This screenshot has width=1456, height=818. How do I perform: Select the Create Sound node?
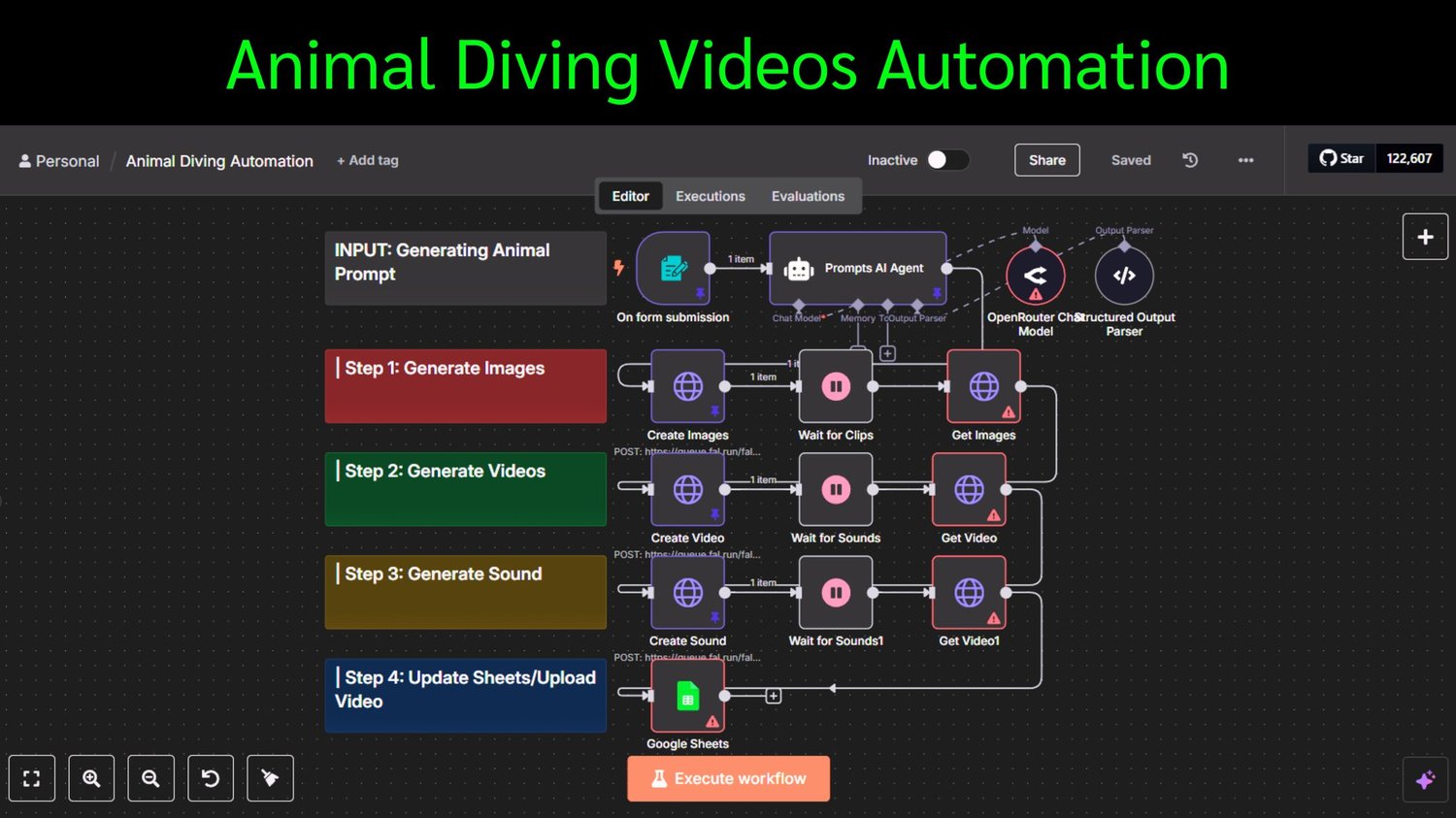[x=688, y=592]
